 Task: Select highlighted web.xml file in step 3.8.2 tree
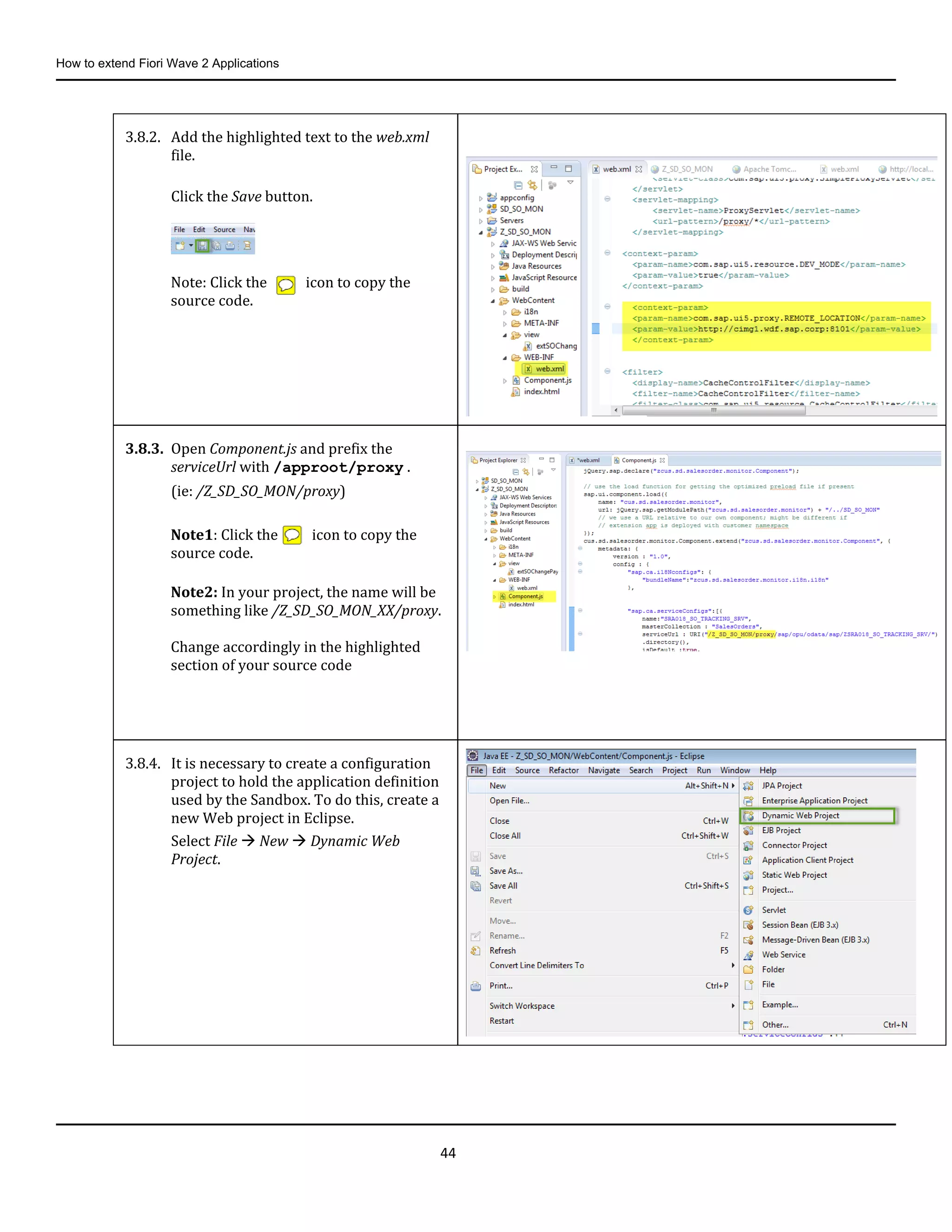tap(544, 369)
